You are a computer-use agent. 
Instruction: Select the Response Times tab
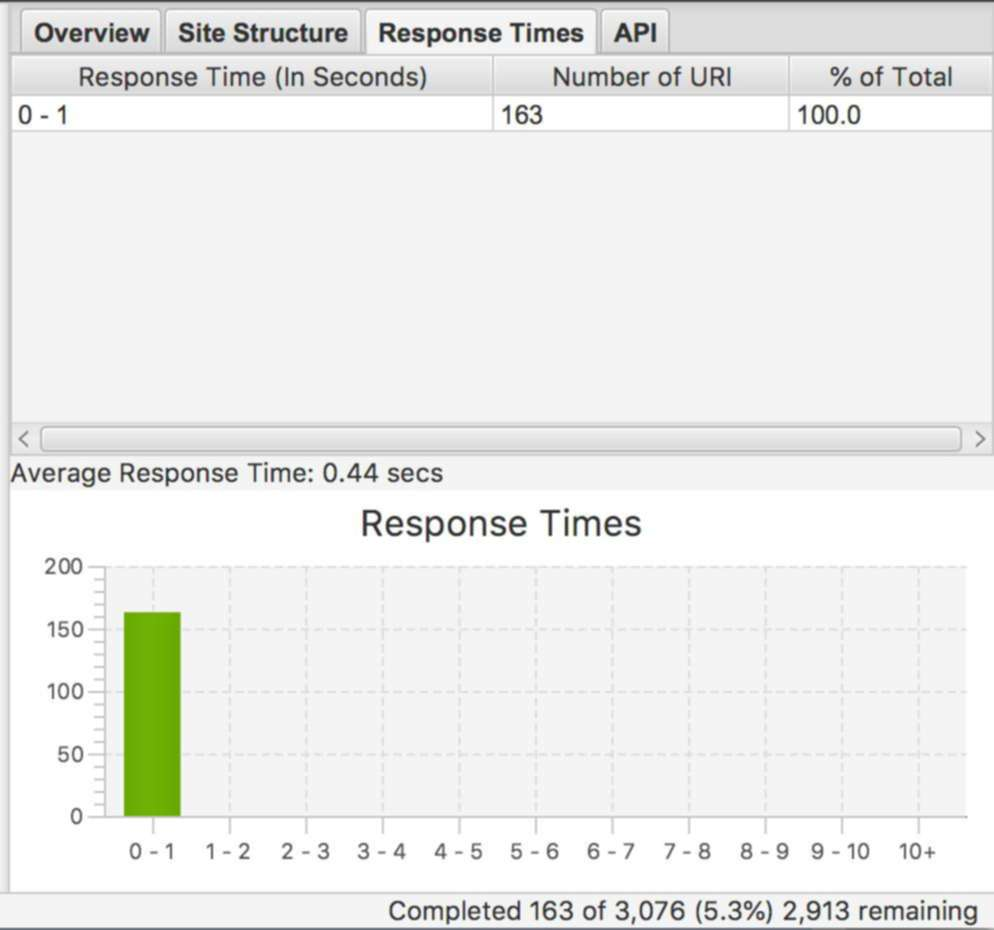point(480,32)
